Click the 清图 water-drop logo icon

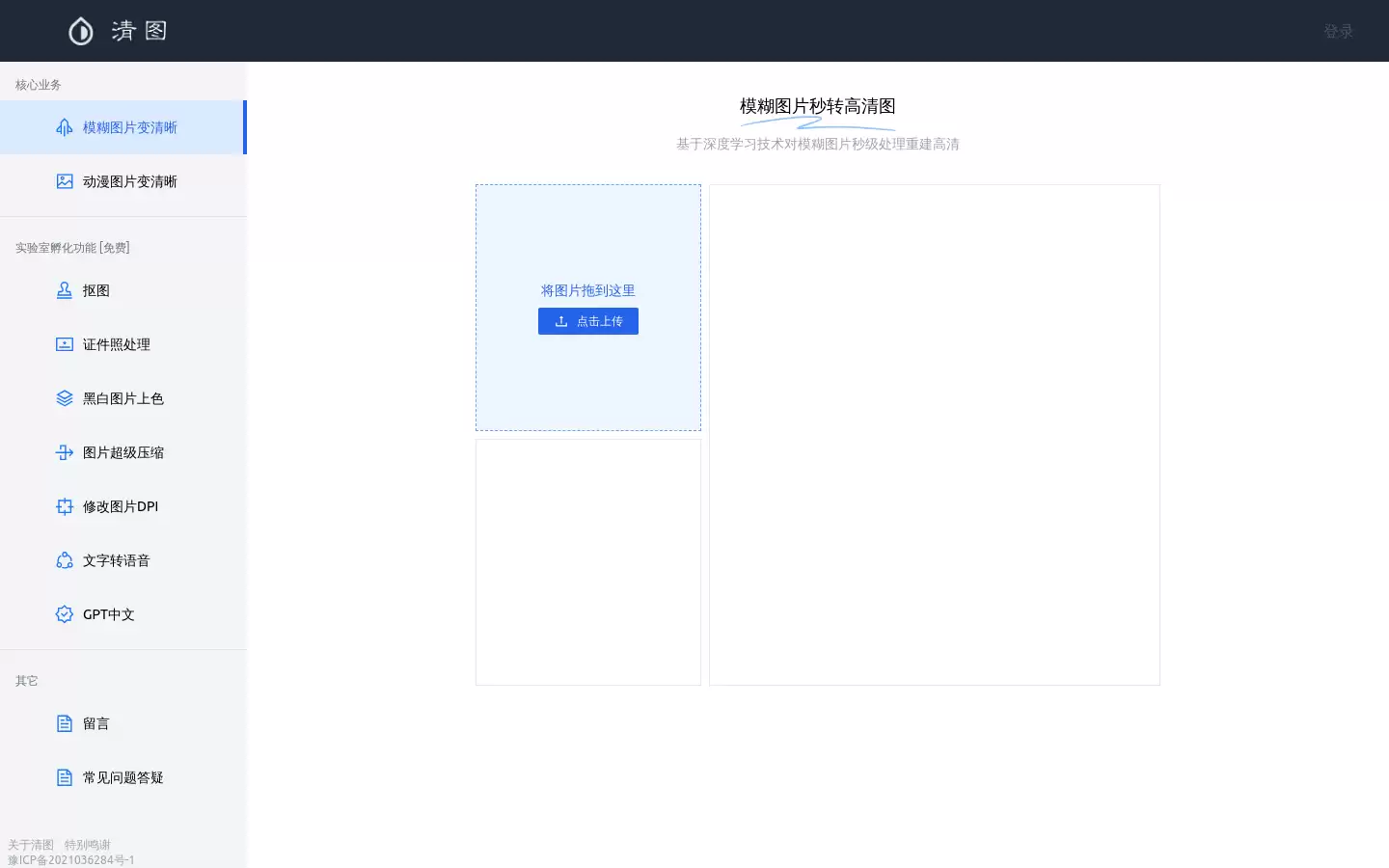click(81, 31)
